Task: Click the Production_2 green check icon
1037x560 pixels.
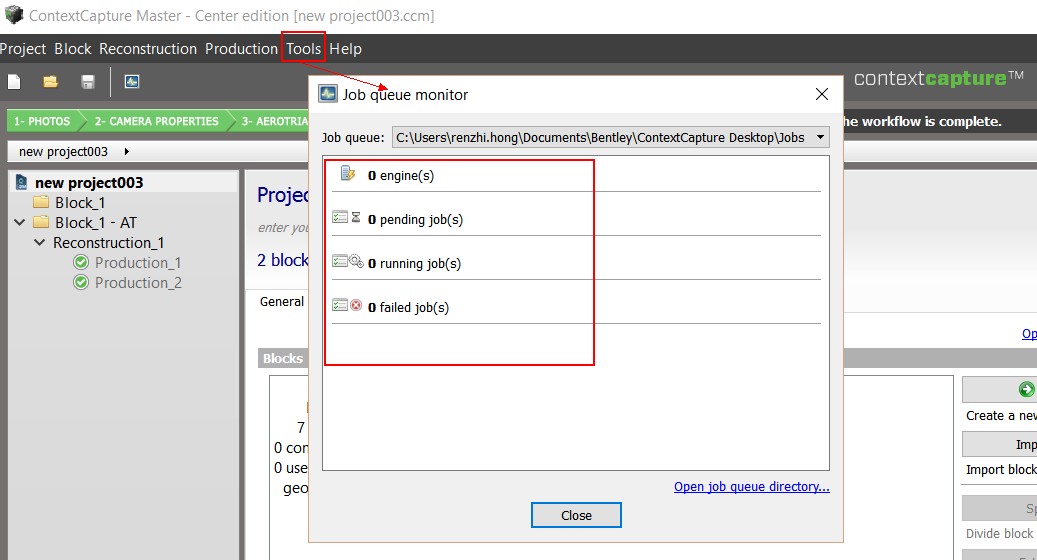Action: tap(81, 282)
